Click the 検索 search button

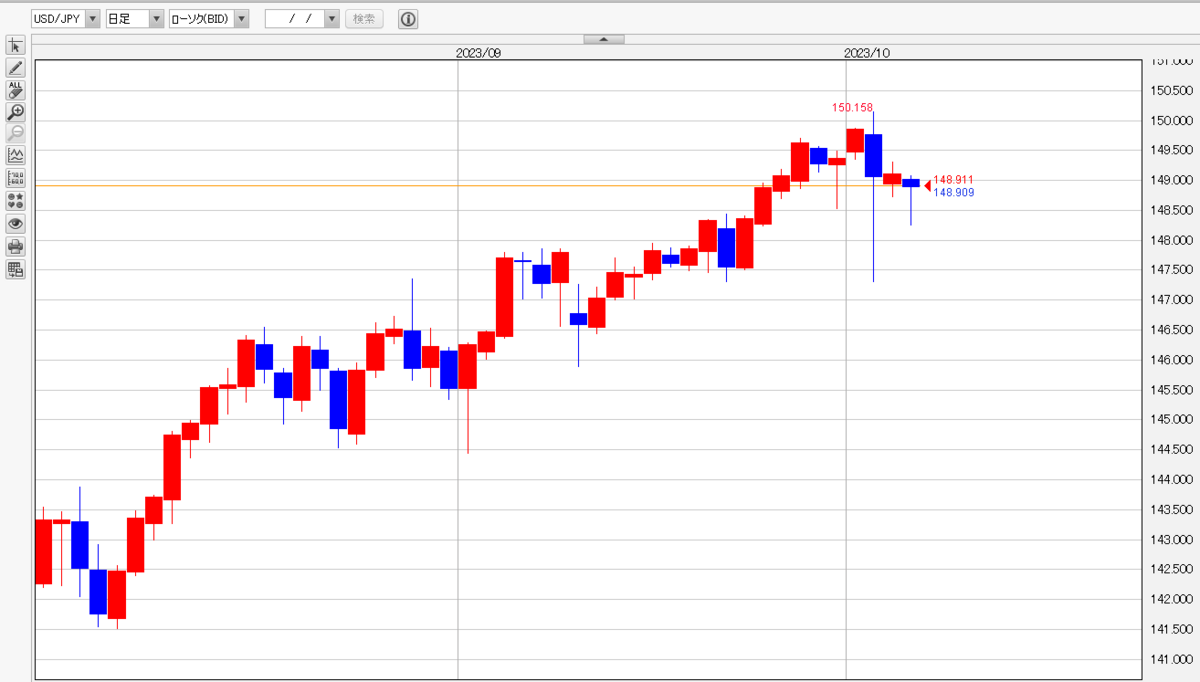[365, 19]
